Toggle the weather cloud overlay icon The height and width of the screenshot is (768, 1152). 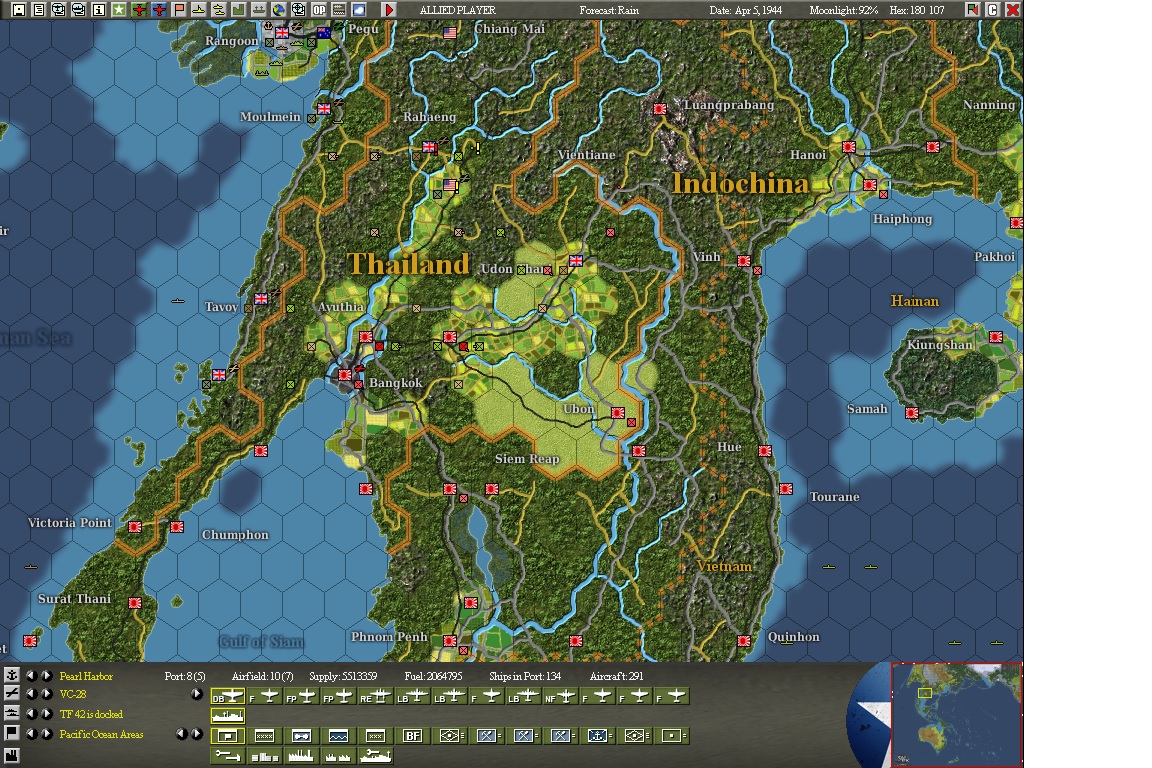(x=359, y=10)
